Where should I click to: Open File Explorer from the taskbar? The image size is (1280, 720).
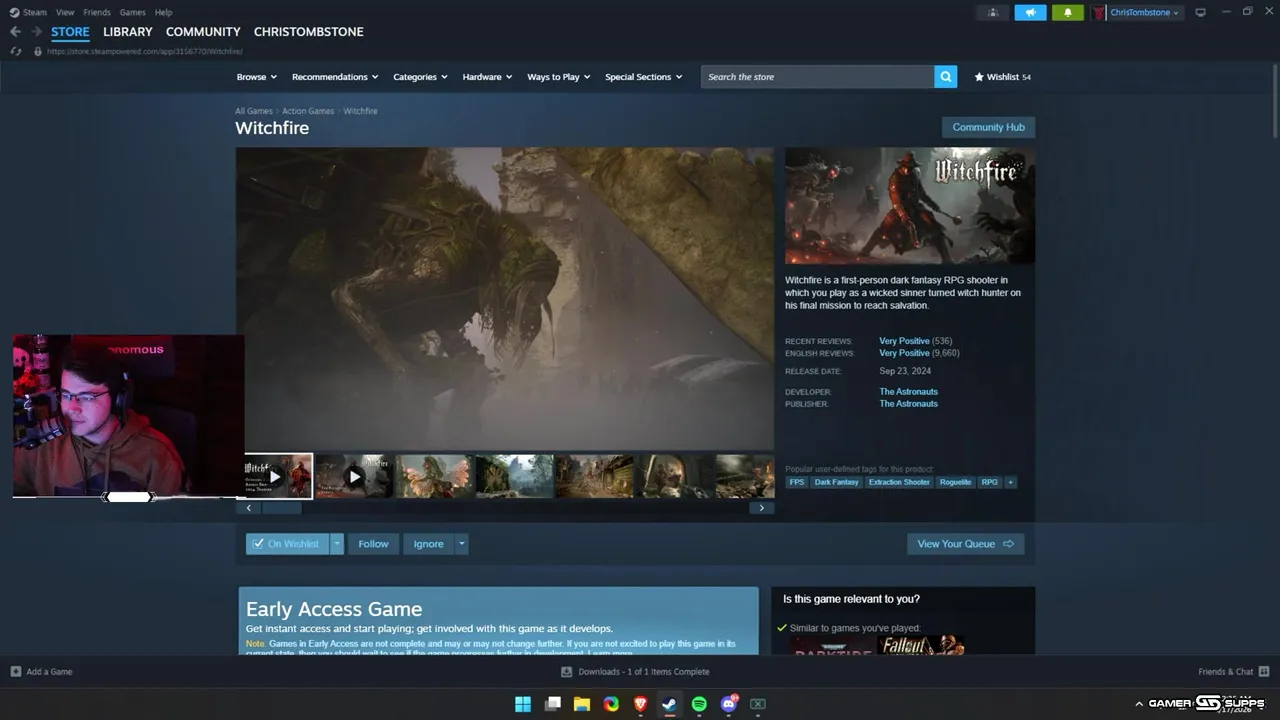point(581,704)
